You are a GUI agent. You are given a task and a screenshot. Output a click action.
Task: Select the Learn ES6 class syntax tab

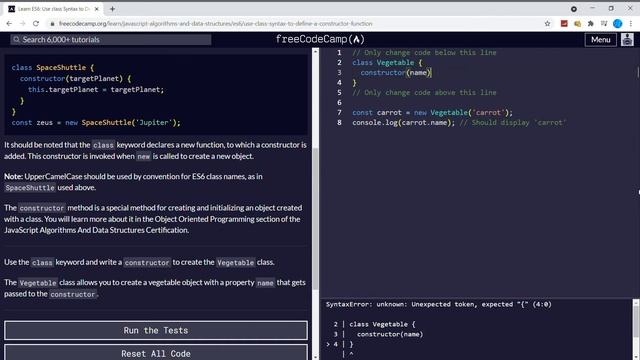pyautogui.click(x=53, y=9)
